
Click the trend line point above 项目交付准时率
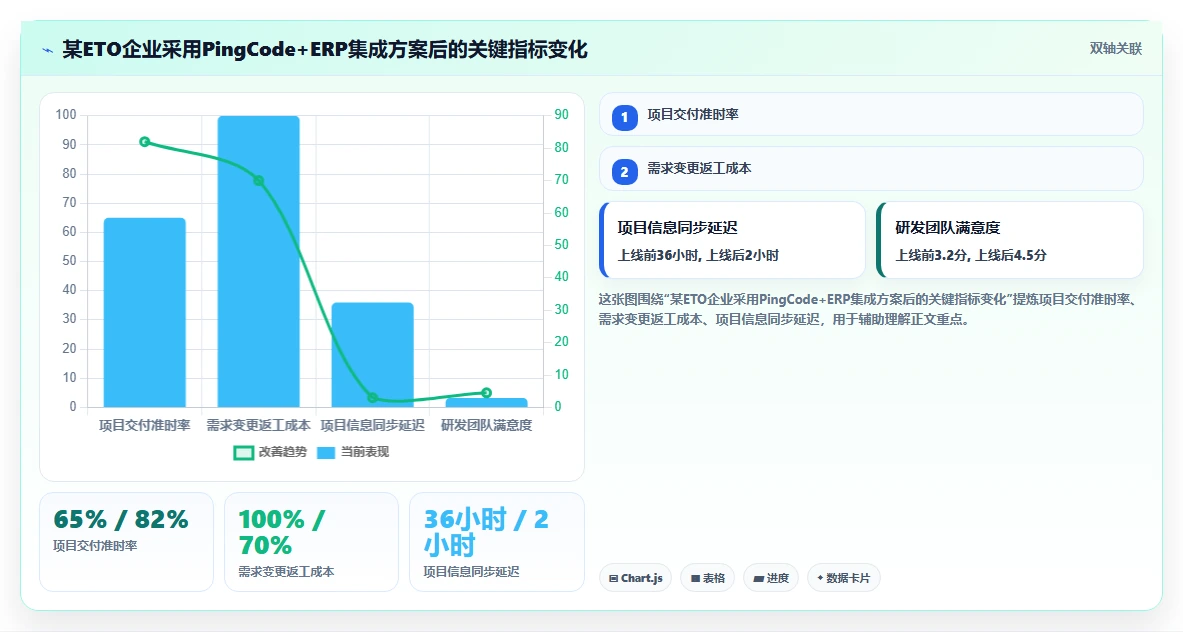[145, 142]
